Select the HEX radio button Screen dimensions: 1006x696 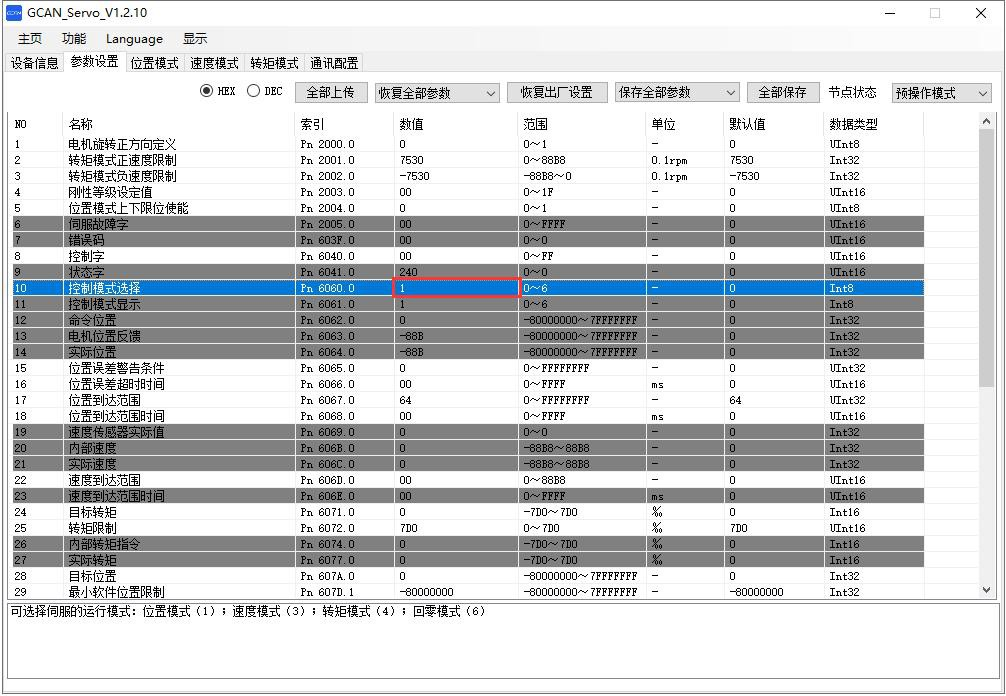click(207, 91)
